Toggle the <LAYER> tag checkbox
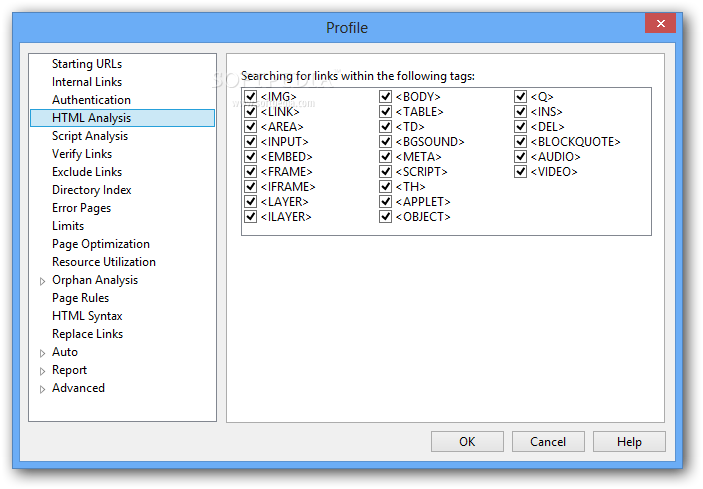This screenshot has width=703, height=489. click(250, 201)
